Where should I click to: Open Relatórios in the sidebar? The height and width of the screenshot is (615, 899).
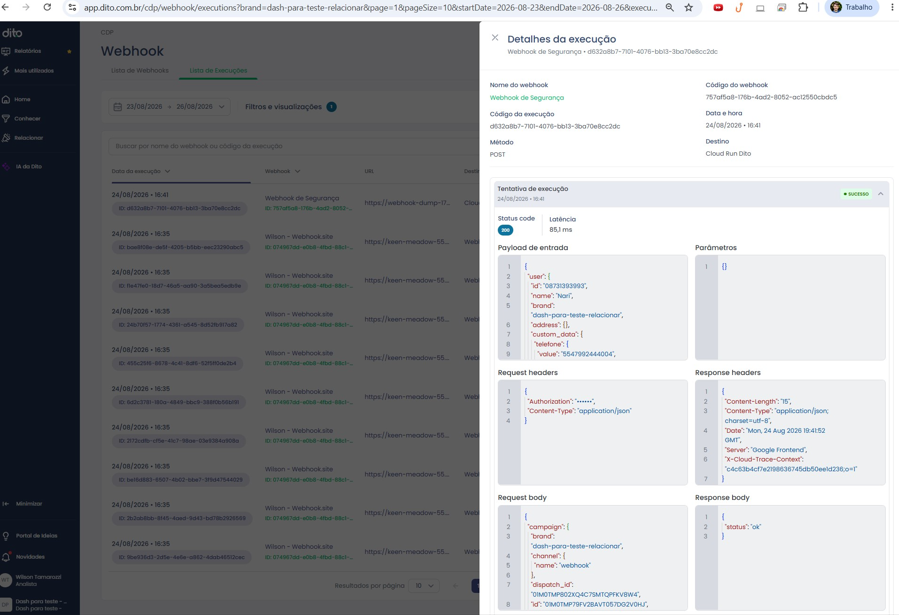click(x=28, y=51)
